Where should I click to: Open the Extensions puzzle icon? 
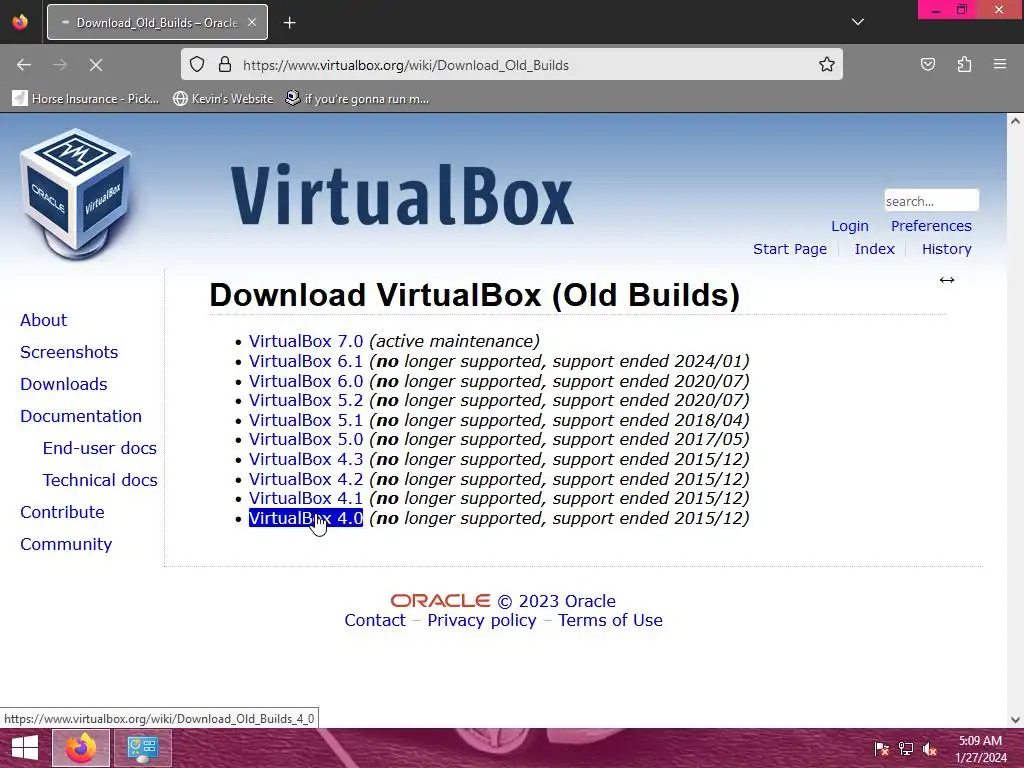(964, 65)
